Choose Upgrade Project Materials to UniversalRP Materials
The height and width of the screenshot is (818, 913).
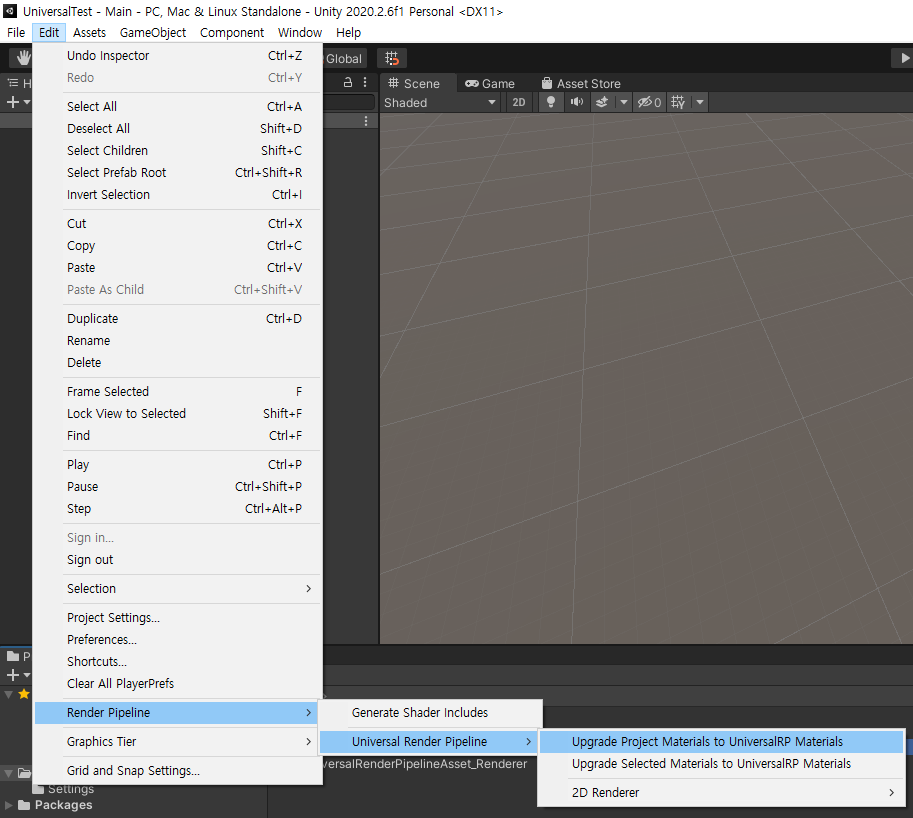tap(721, 742)
